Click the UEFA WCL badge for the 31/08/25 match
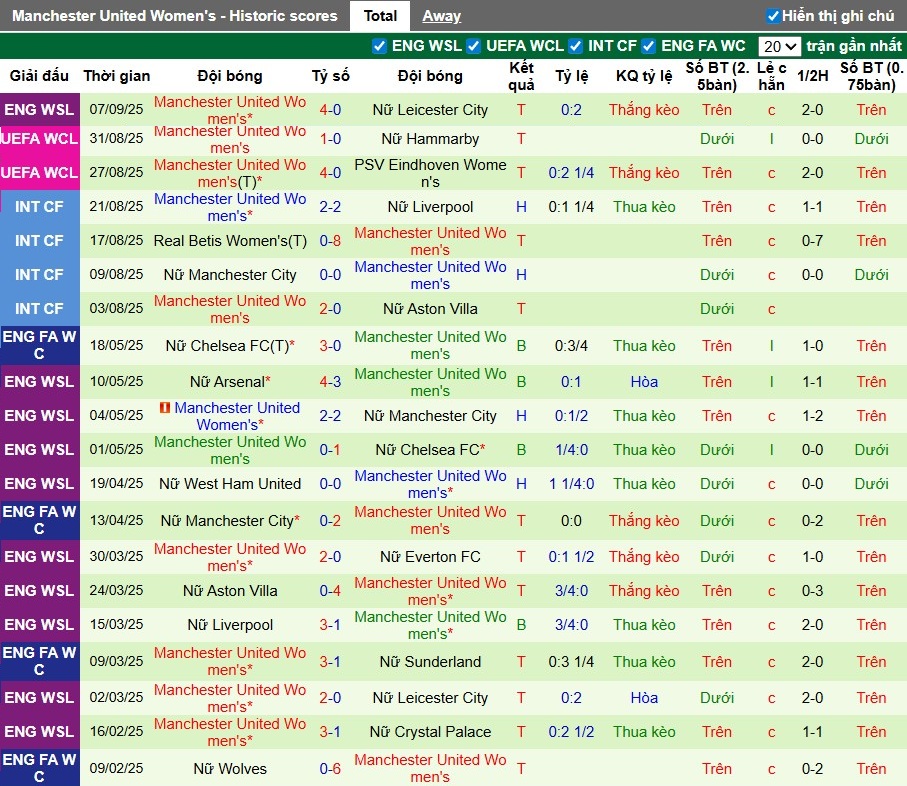 [x=40, y=139]
